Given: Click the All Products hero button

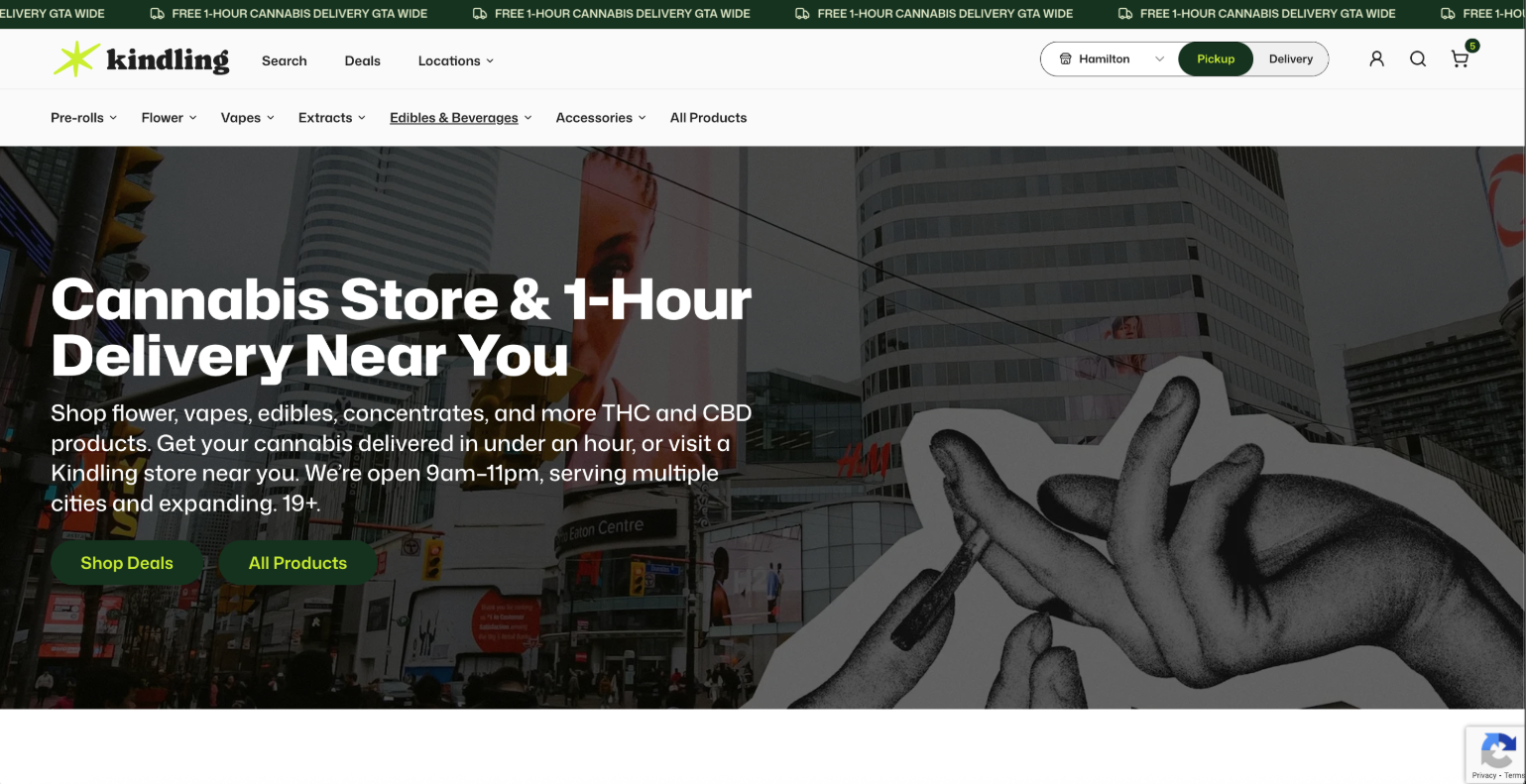Looking at the screenshot, I should [297, 562].
